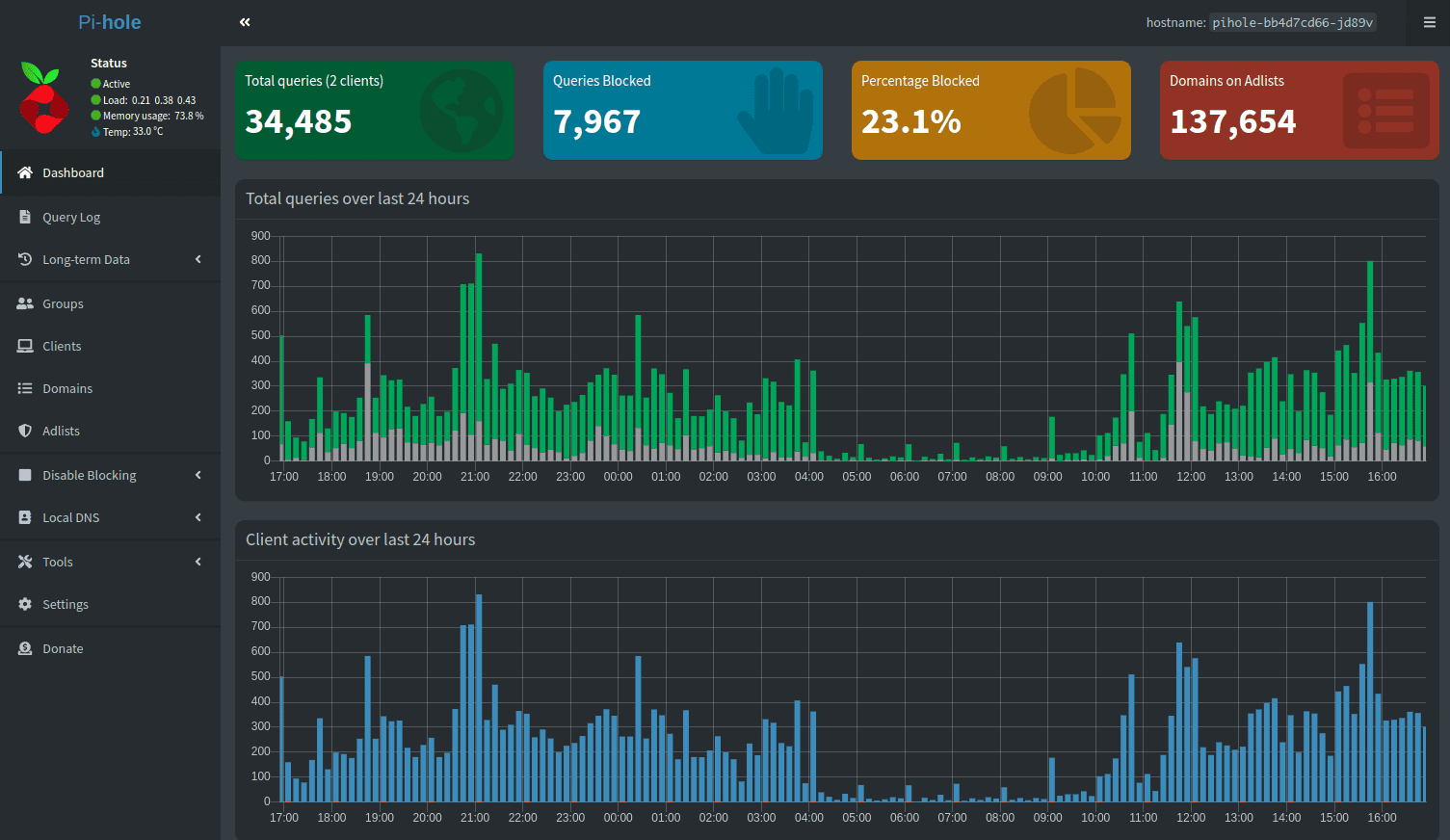Expand the Long-term Data submenu
The image size is (1450, 840).
point(85,259)
